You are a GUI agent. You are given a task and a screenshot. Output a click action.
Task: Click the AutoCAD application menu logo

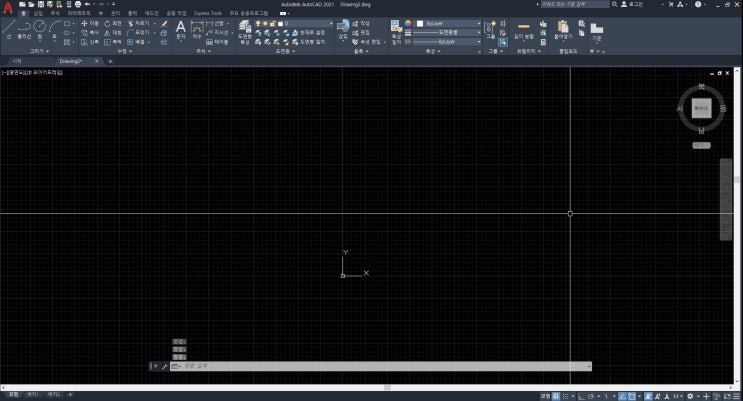coord(8,8)
